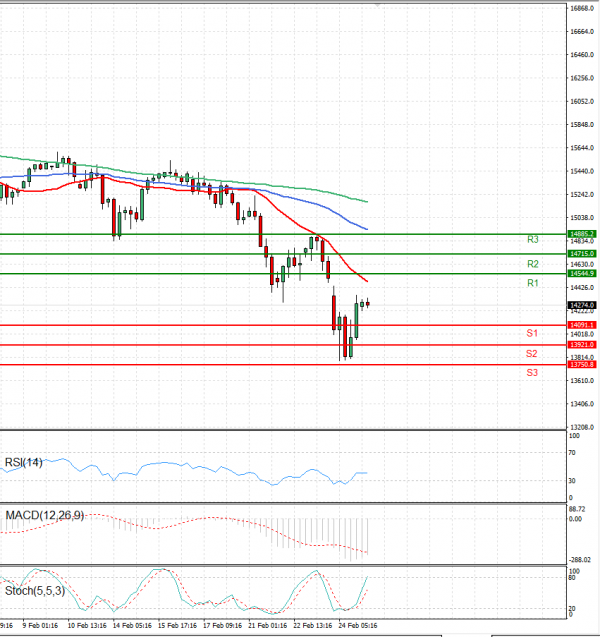Click the 24 Feb 05:16 time label

pos(357,625)
